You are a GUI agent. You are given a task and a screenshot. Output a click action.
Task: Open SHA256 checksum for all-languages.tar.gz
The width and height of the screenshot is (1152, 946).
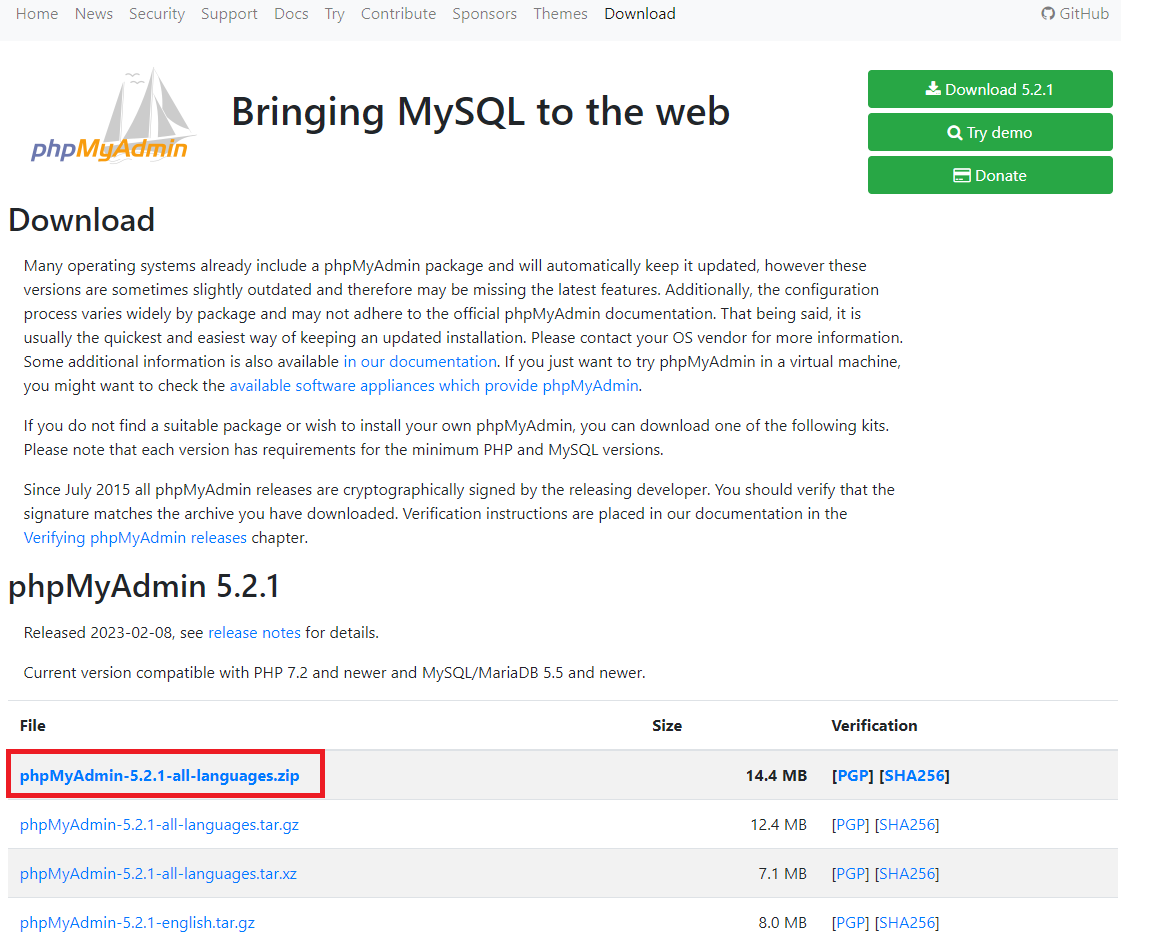907,825
